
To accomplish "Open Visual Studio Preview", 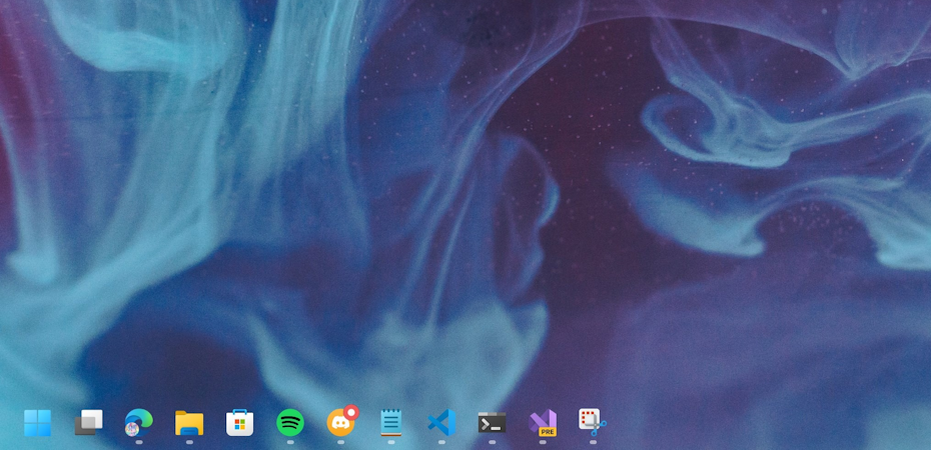I will [543, 423].
